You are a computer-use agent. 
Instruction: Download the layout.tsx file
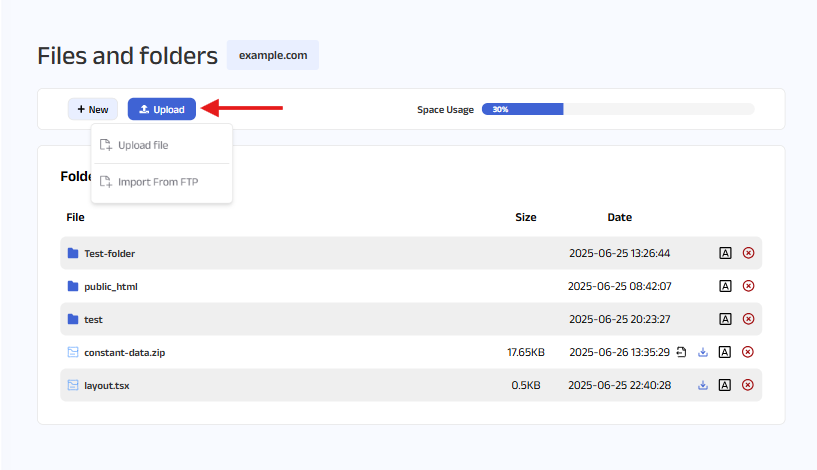click(x=703, y=385)
